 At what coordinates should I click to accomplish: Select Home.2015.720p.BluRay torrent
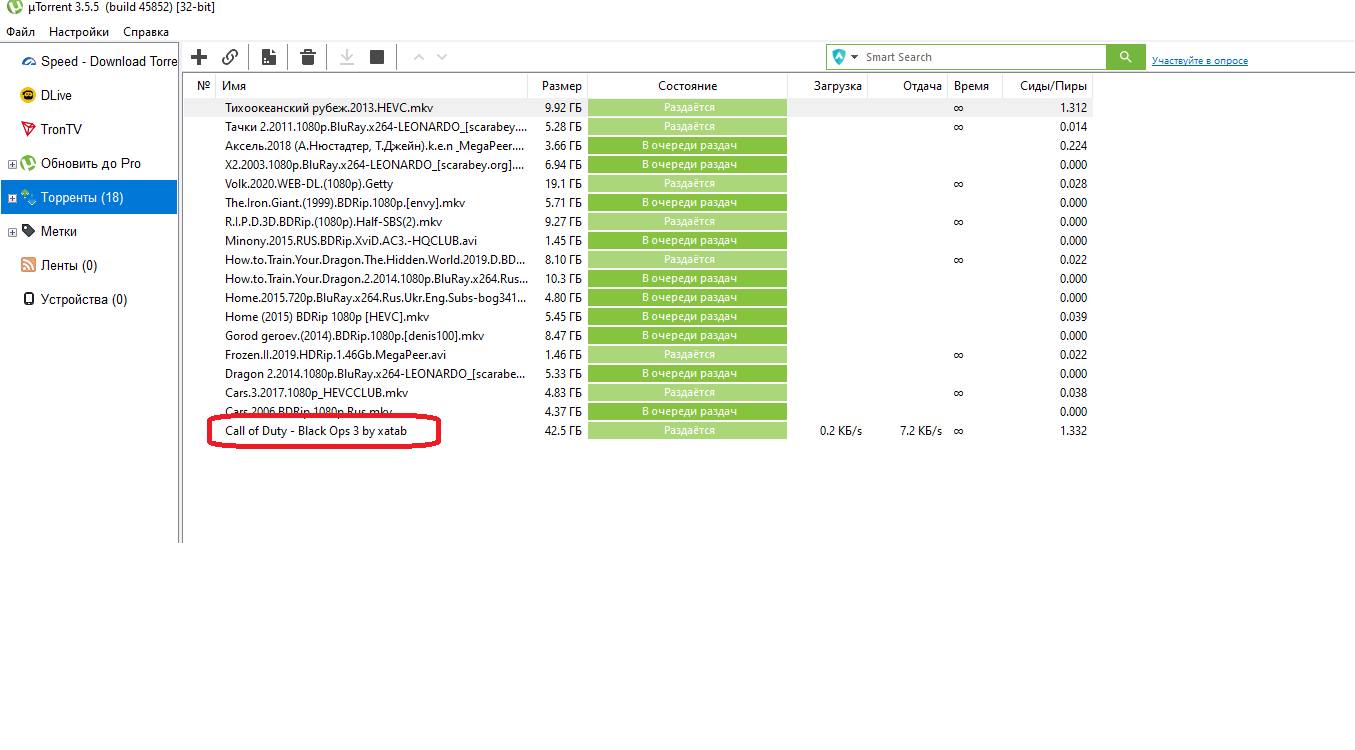coord(376,297)
